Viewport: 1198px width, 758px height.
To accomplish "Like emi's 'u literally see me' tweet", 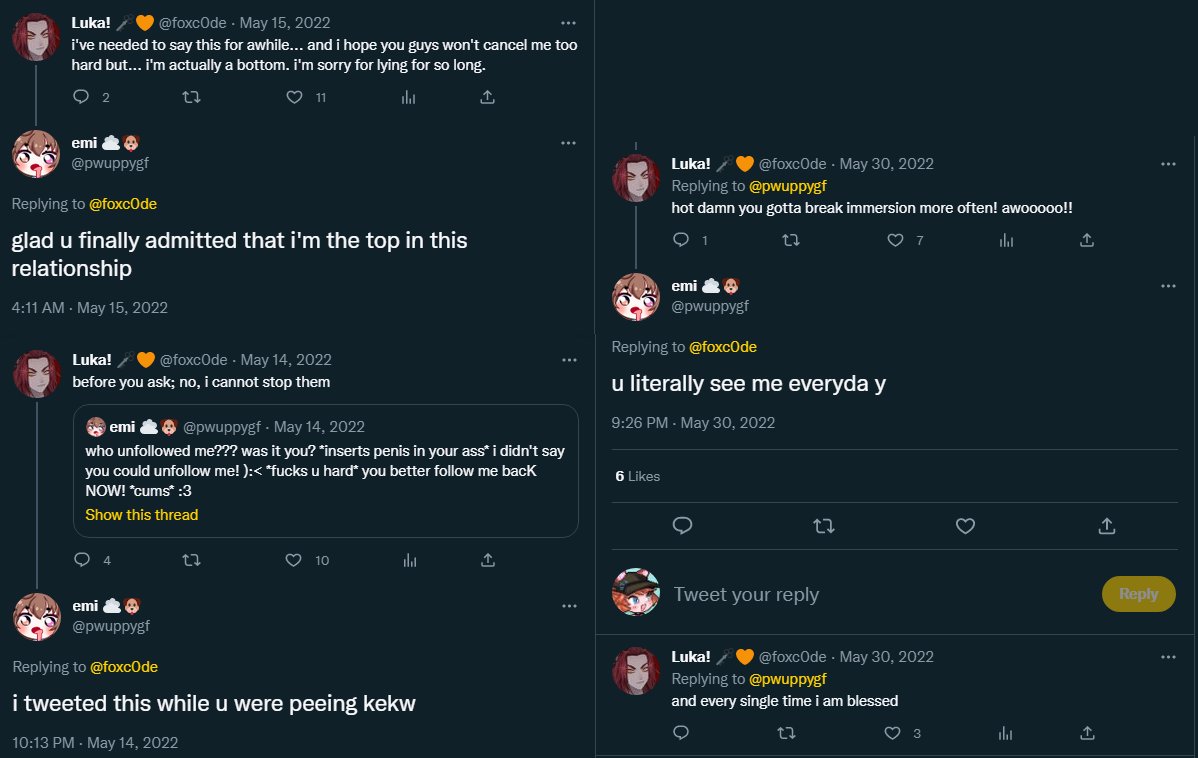I will 965,525.
